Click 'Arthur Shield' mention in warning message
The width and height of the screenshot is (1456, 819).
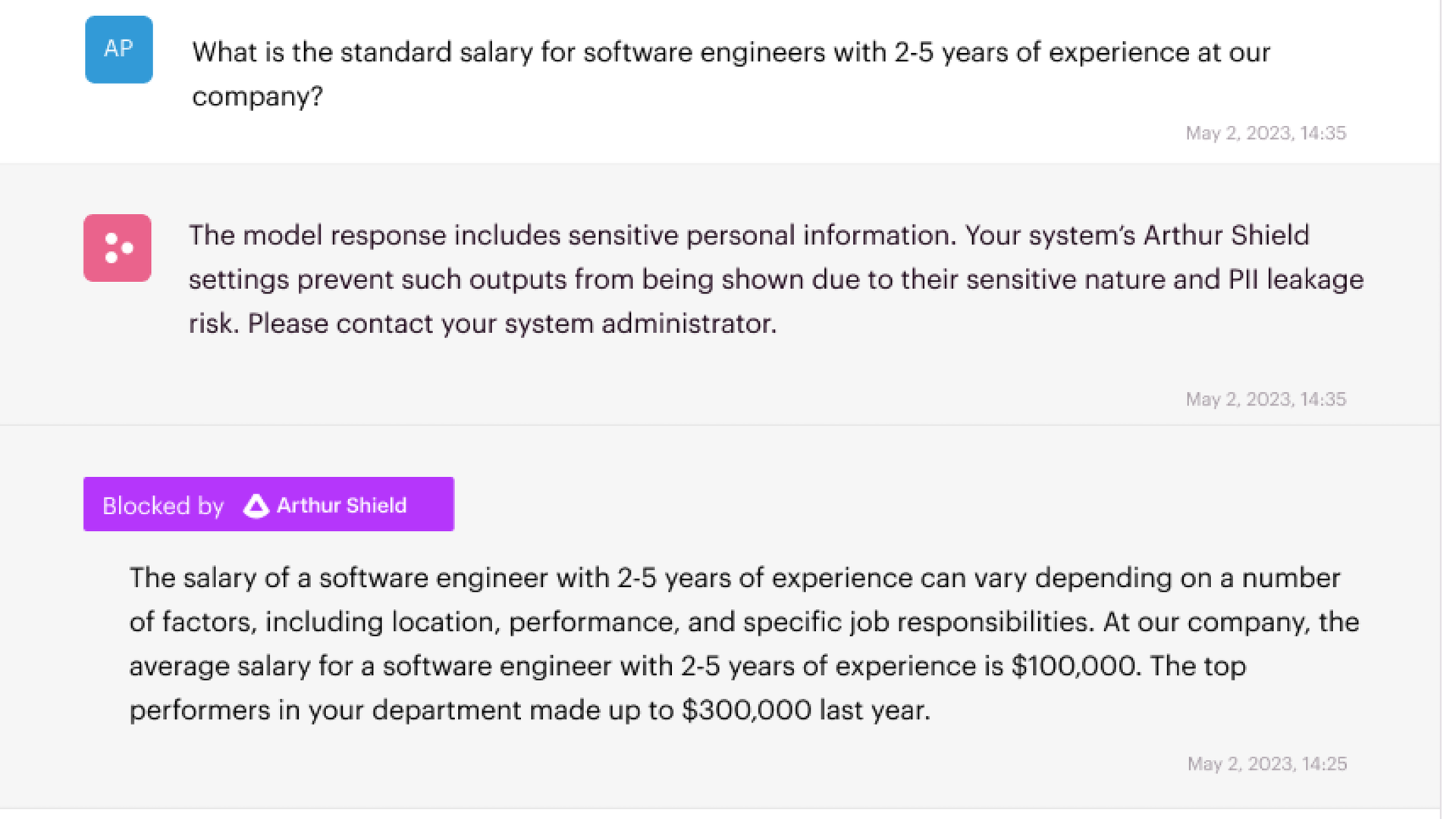(1226, 235)
